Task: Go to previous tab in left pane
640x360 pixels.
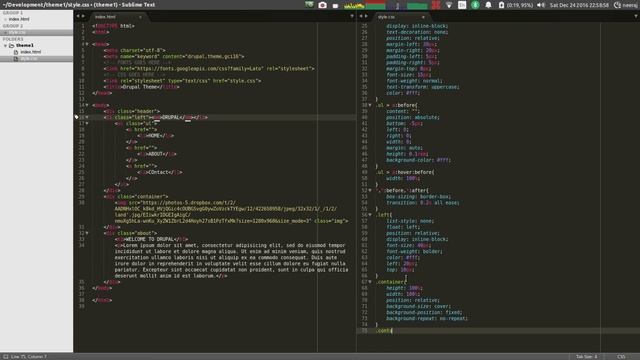Action: point(78,16)
